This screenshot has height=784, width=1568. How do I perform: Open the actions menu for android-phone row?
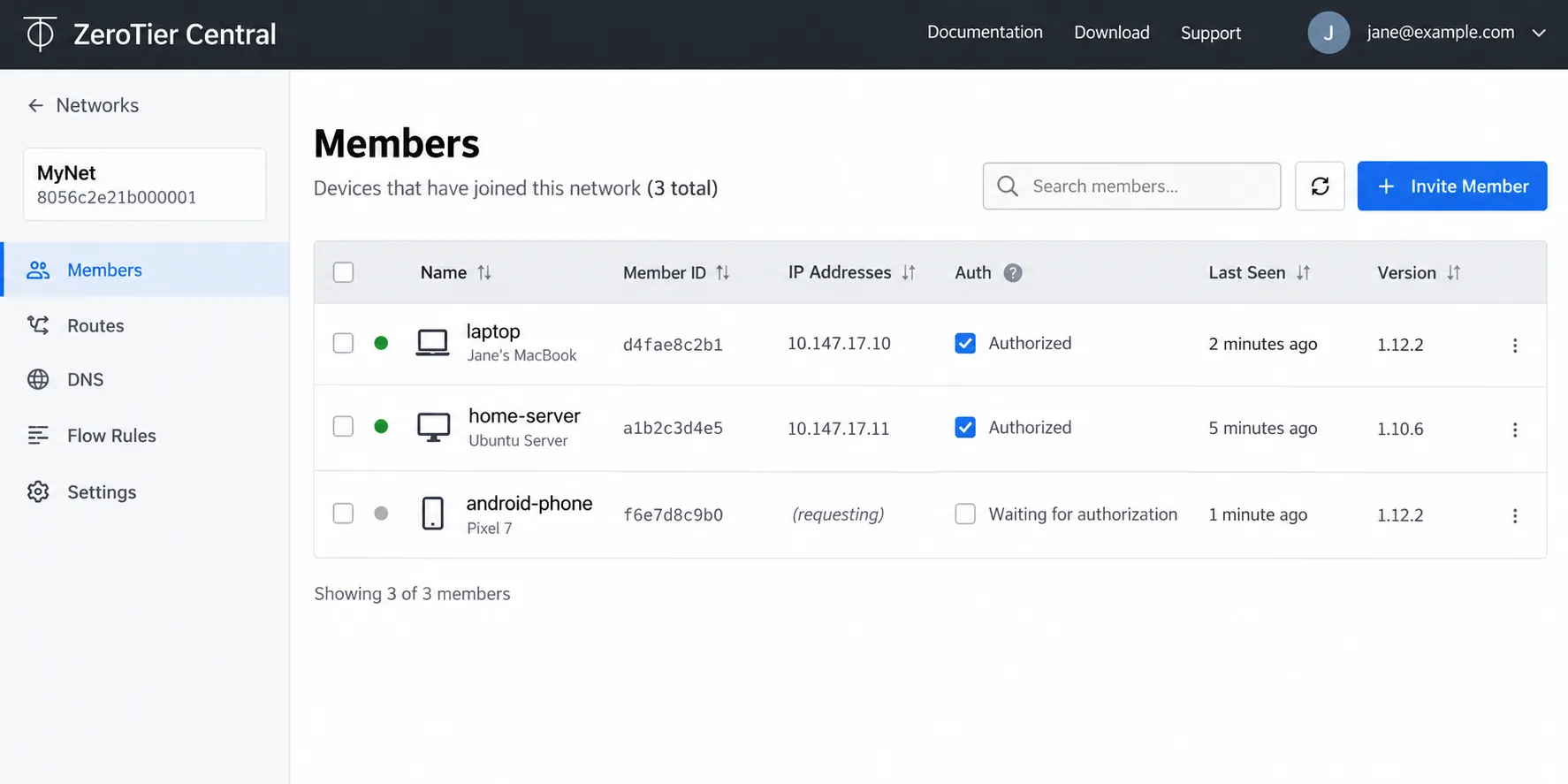(1515, 515)
